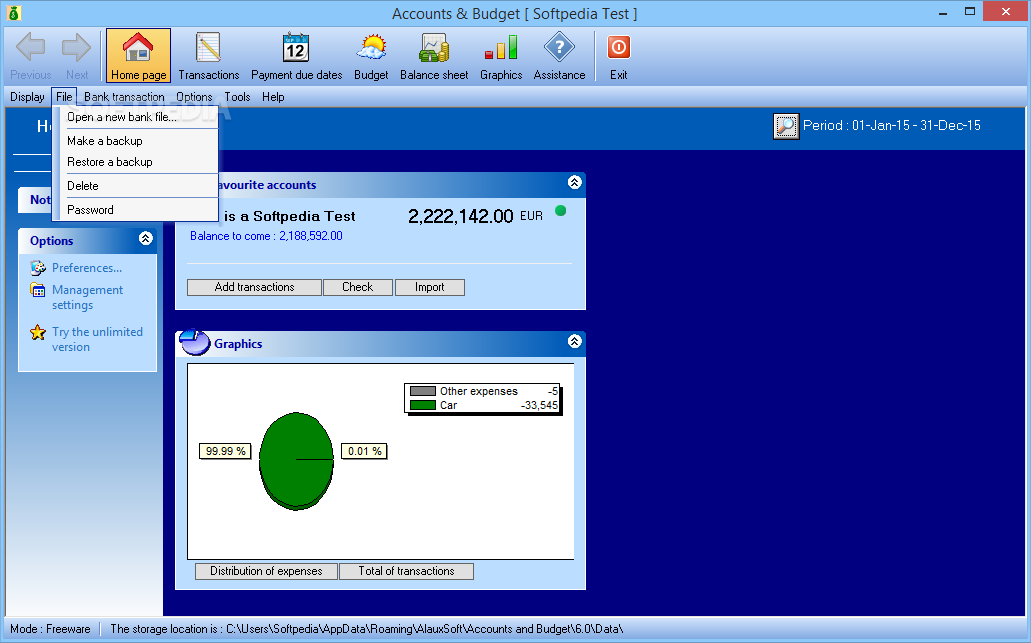Open the Display menu
Image resolution: width=1031 pixels, height=643 pixels.
tap(27, 97)
